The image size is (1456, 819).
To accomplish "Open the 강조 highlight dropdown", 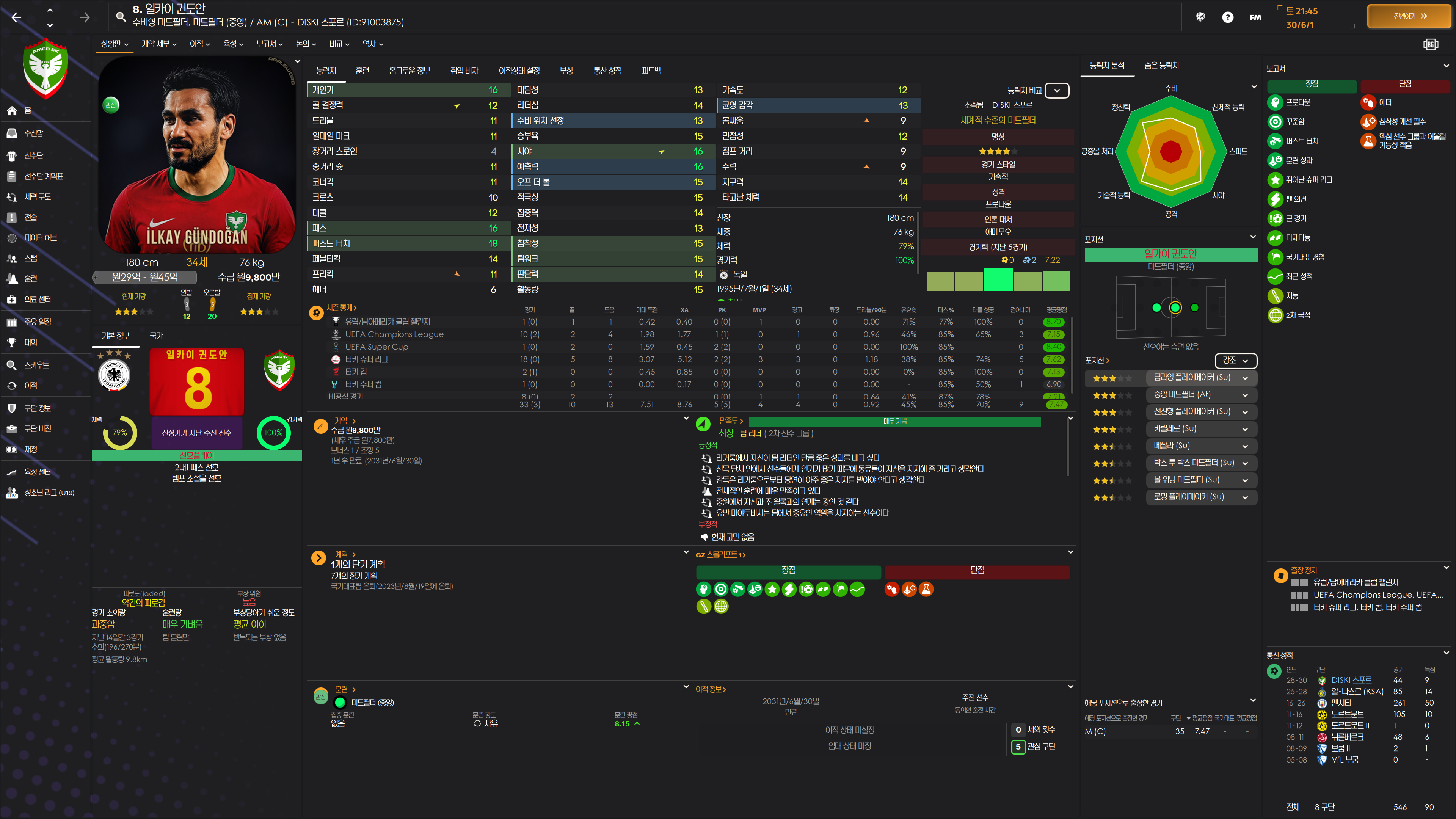I will (1235, 360).
